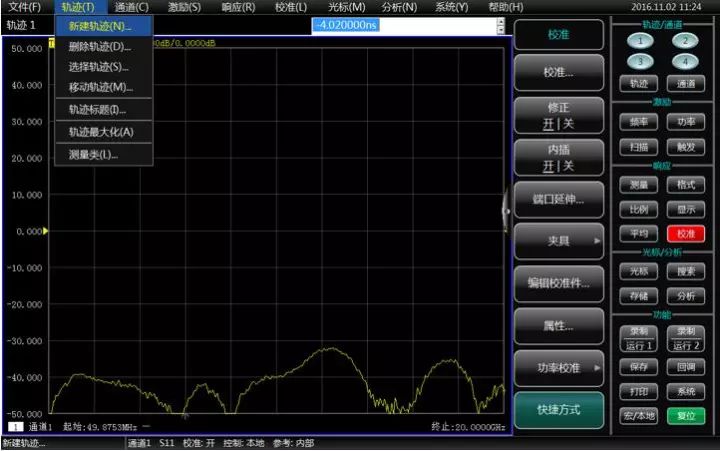Open the 激励(S) menu in the menu bar
Viewport: 720px width, 451px height.
pos(183,7)
